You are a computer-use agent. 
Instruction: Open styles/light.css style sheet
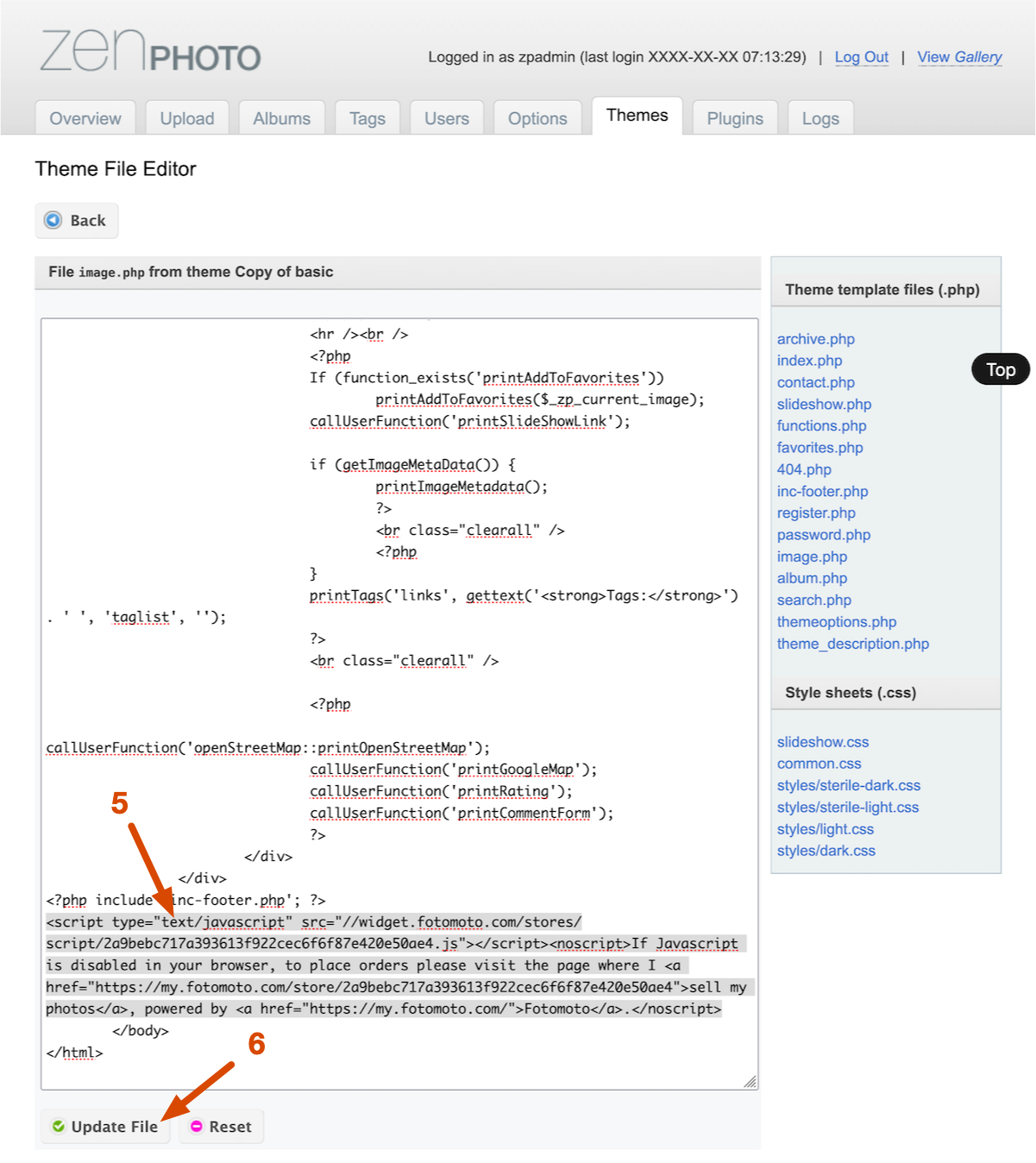(826, 829)
